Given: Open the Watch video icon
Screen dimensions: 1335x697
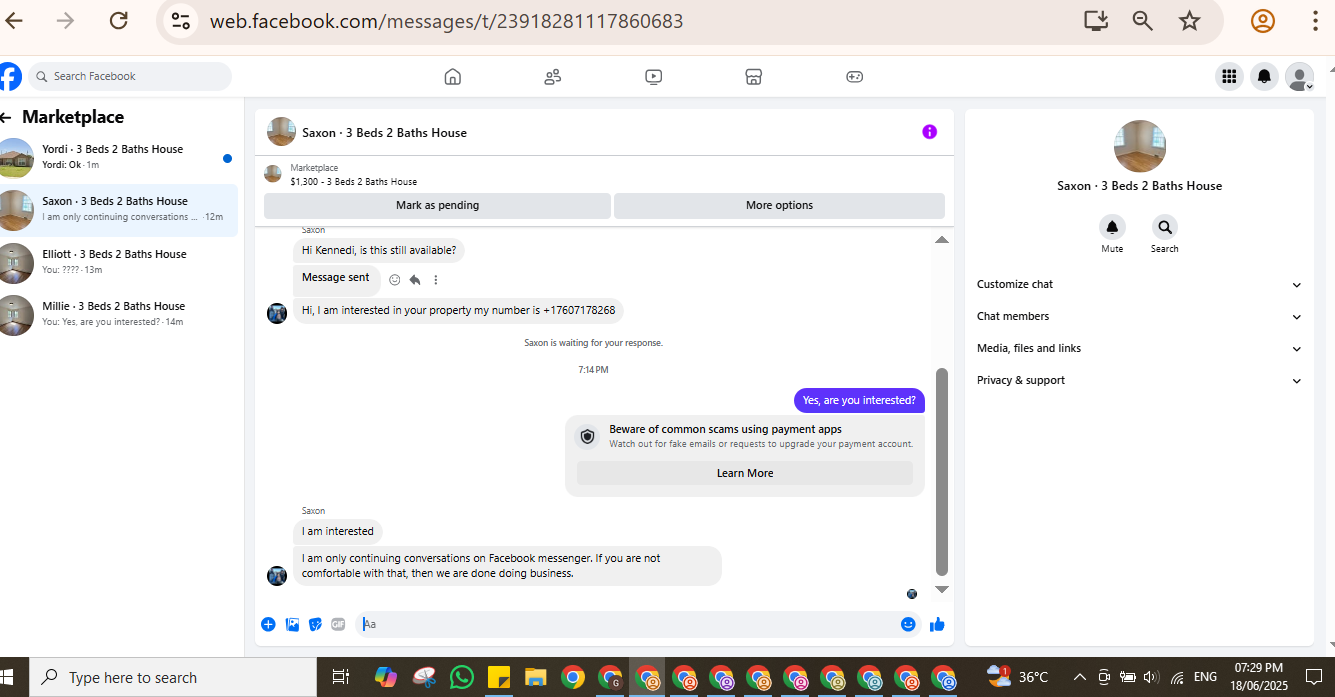Looking at the screenshot, I should (653, 77).
